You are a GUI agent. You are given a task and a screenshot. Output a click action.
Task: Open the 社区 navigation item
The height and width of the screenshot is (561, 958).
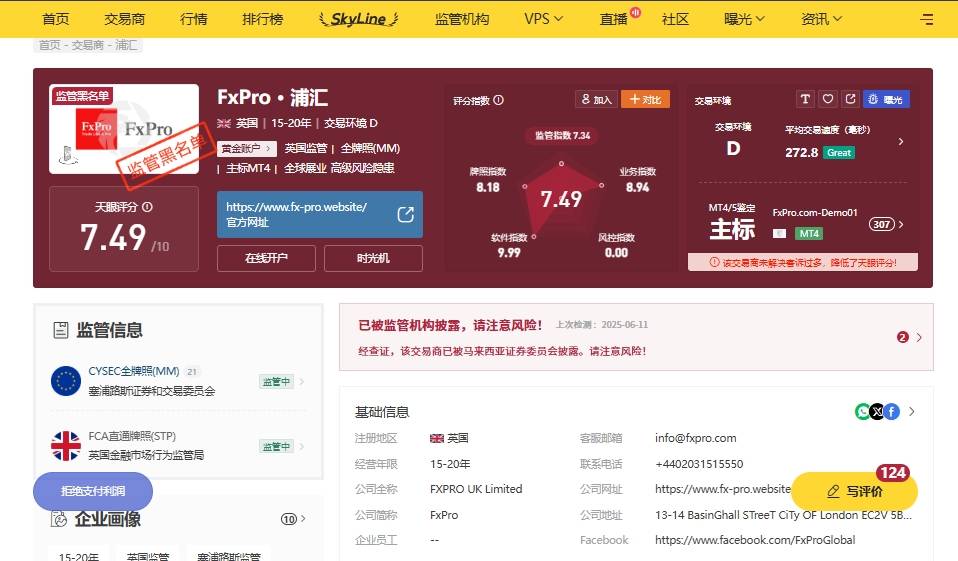[x=675, y=19]
